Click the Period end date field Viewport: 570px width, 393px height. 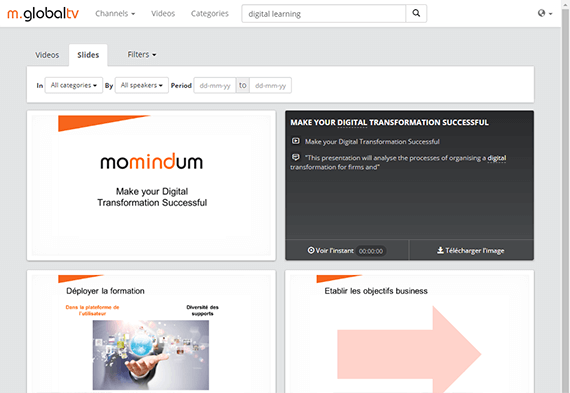[x=270, y=85]
